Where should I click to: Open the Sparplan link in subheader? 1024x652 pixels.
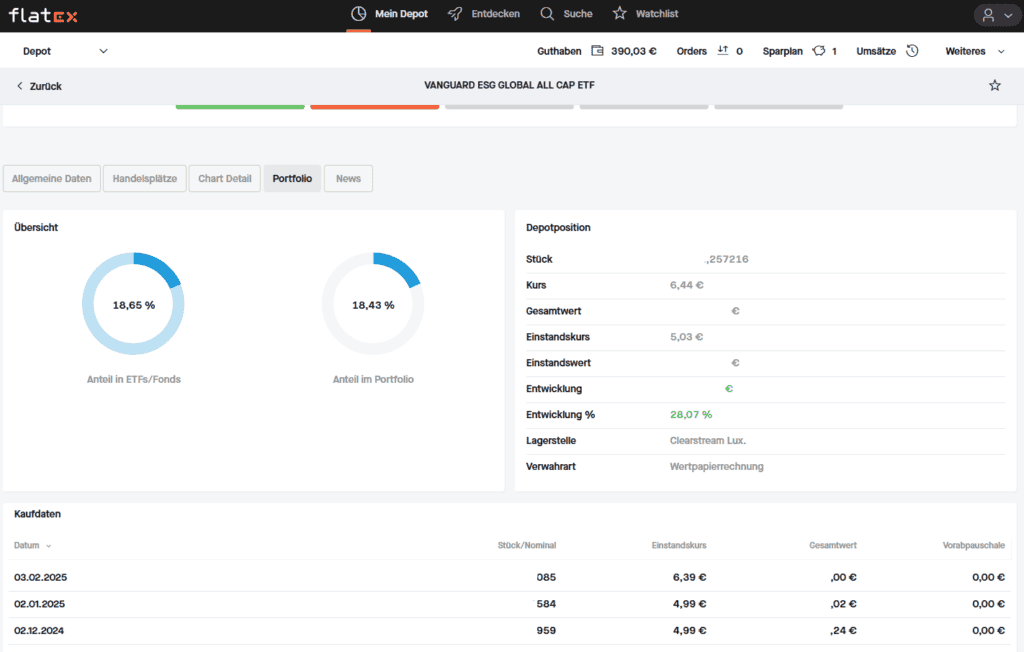(800, 51)
